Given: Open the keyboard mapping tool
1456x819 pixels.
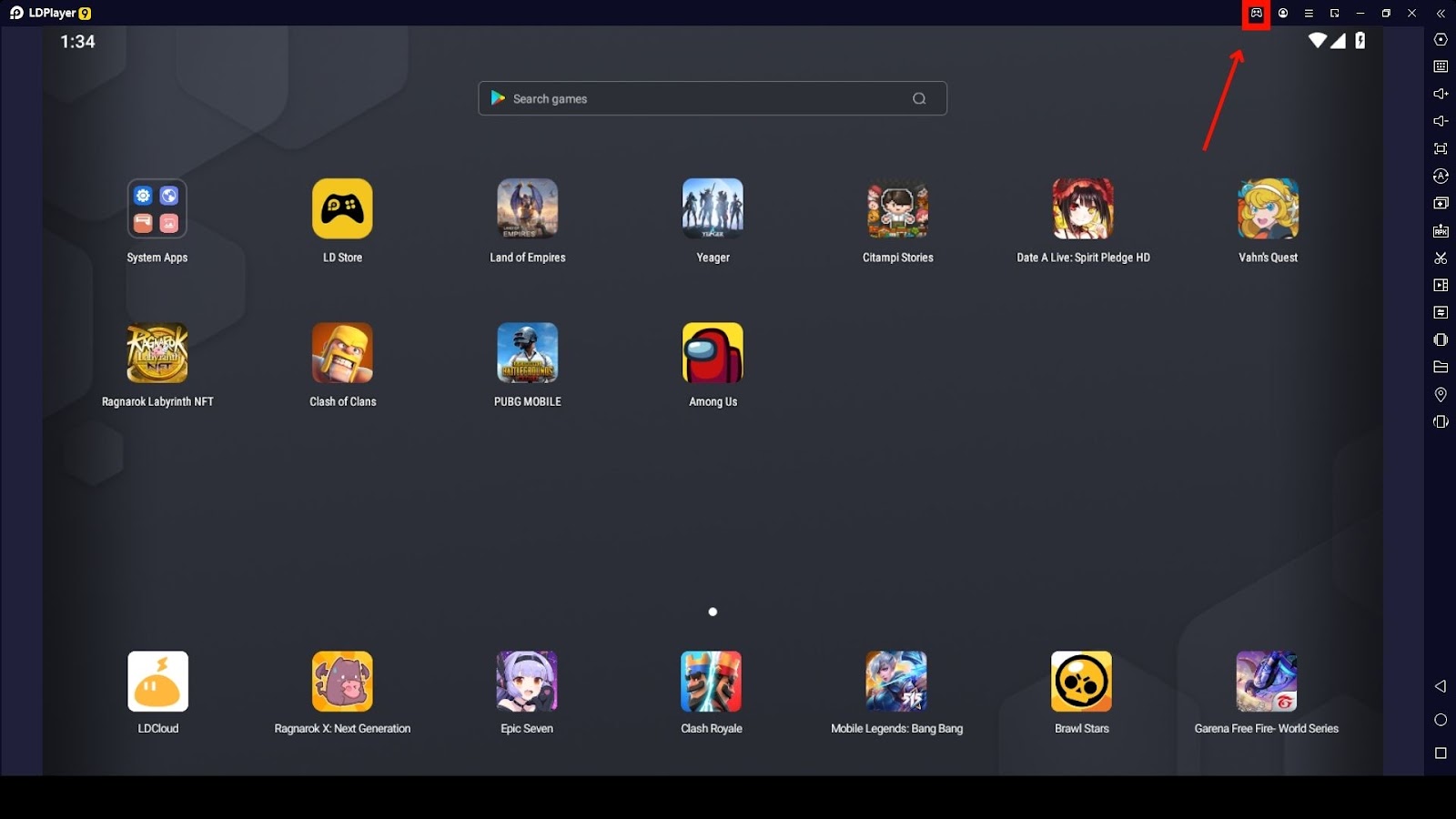Looking at the screenshot, I should (x=1441, y=66).
